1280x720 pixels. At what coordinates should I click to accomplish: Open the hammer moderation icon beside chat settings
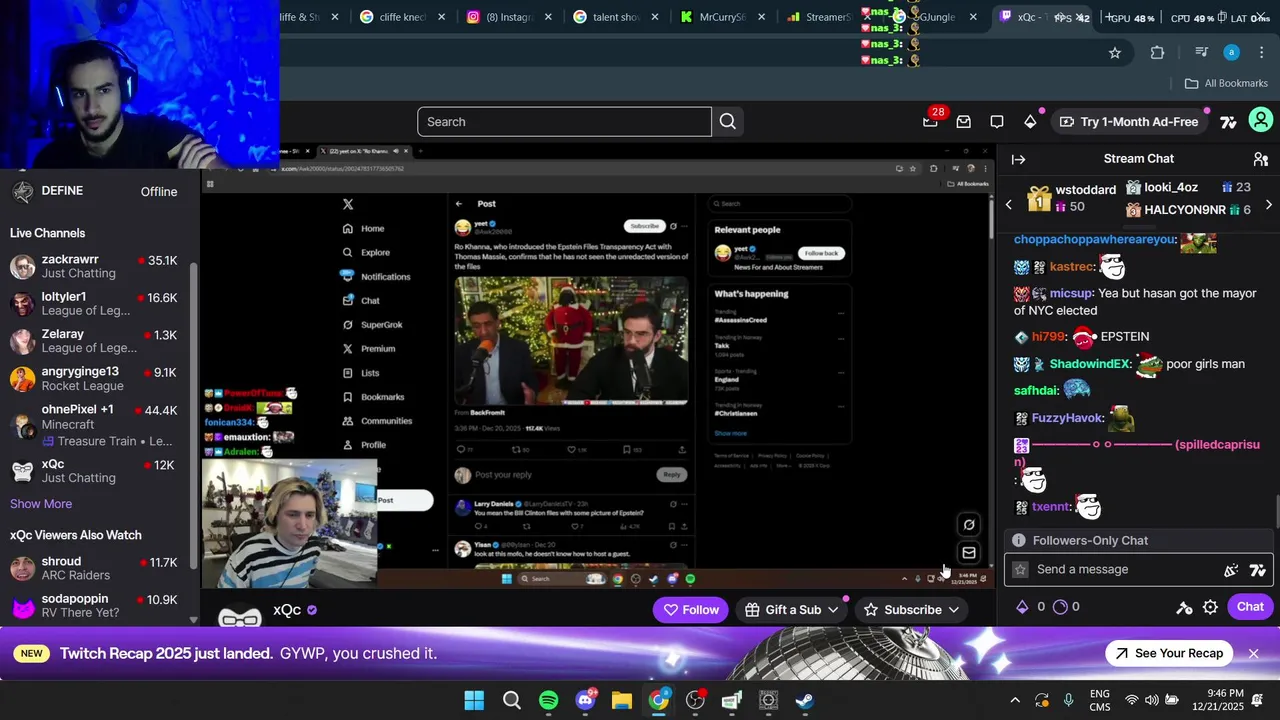coord(1184,607)
